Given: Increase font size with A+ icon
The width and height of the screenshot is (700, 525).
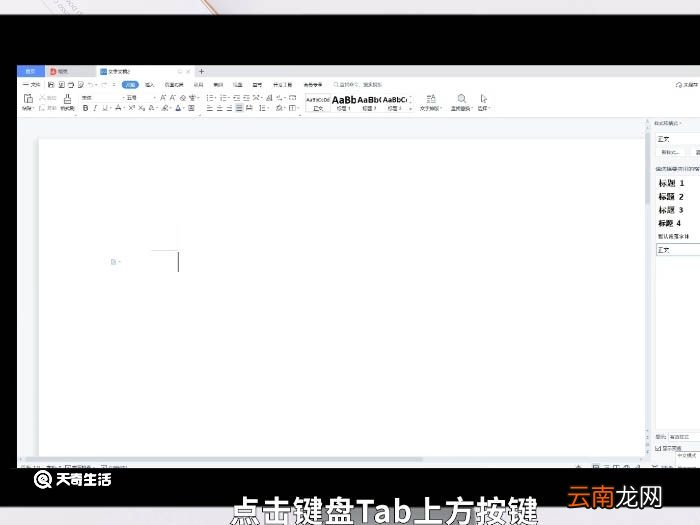Looking at the screenshot, I should [163, 97].
